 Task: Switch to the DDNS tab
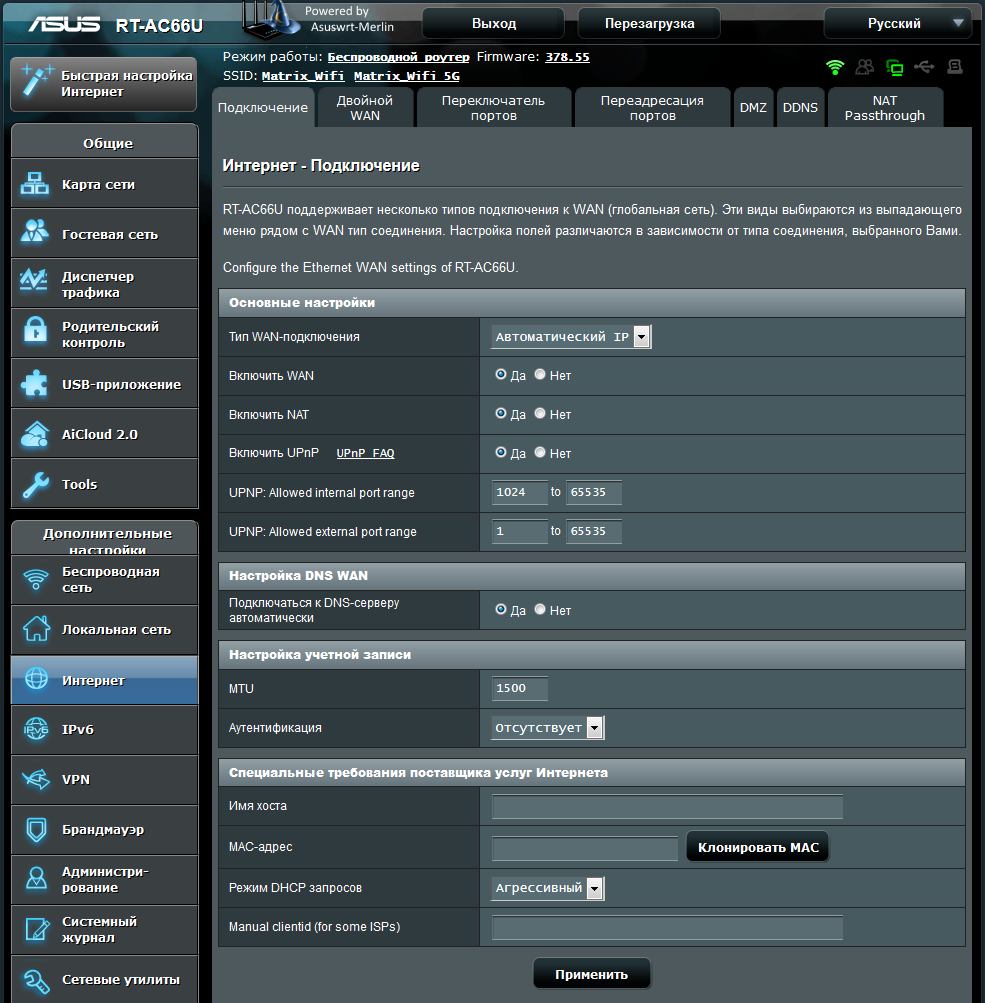(800, 107)
